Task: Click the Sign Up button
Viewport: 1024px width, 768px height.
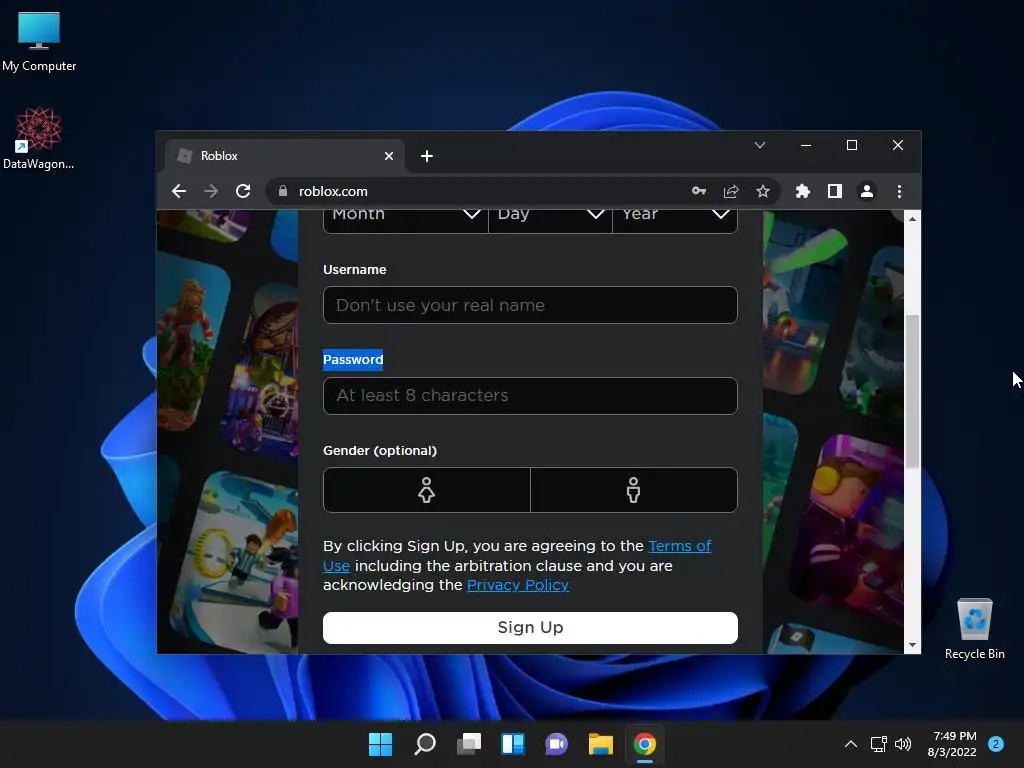Action: pyautogui.click(x=530, y=628)
